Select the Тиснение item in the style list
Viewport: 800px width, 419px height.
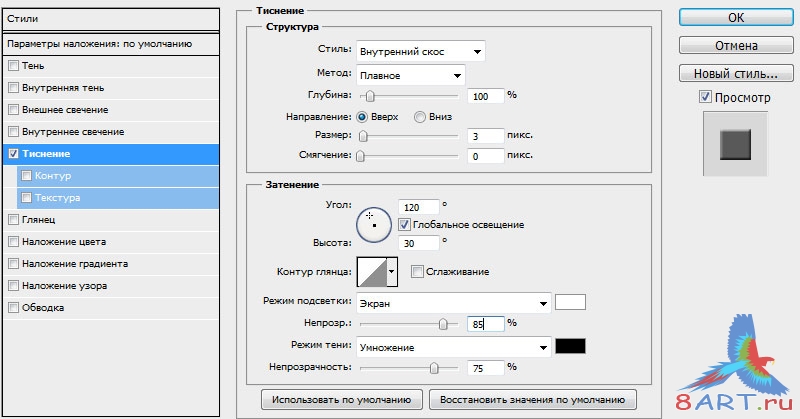click(111, 154)
